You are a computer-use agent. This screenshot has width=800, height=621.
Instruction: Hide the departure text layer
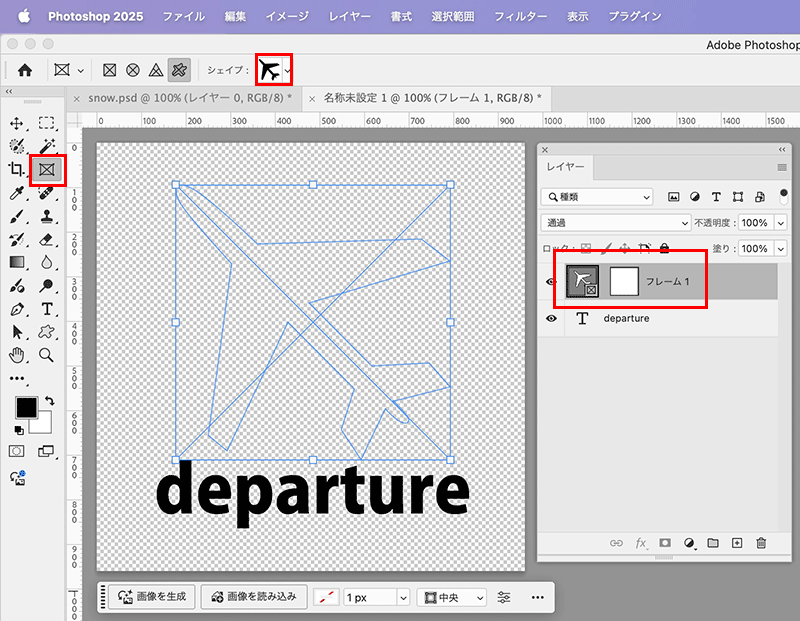(551, 318)
